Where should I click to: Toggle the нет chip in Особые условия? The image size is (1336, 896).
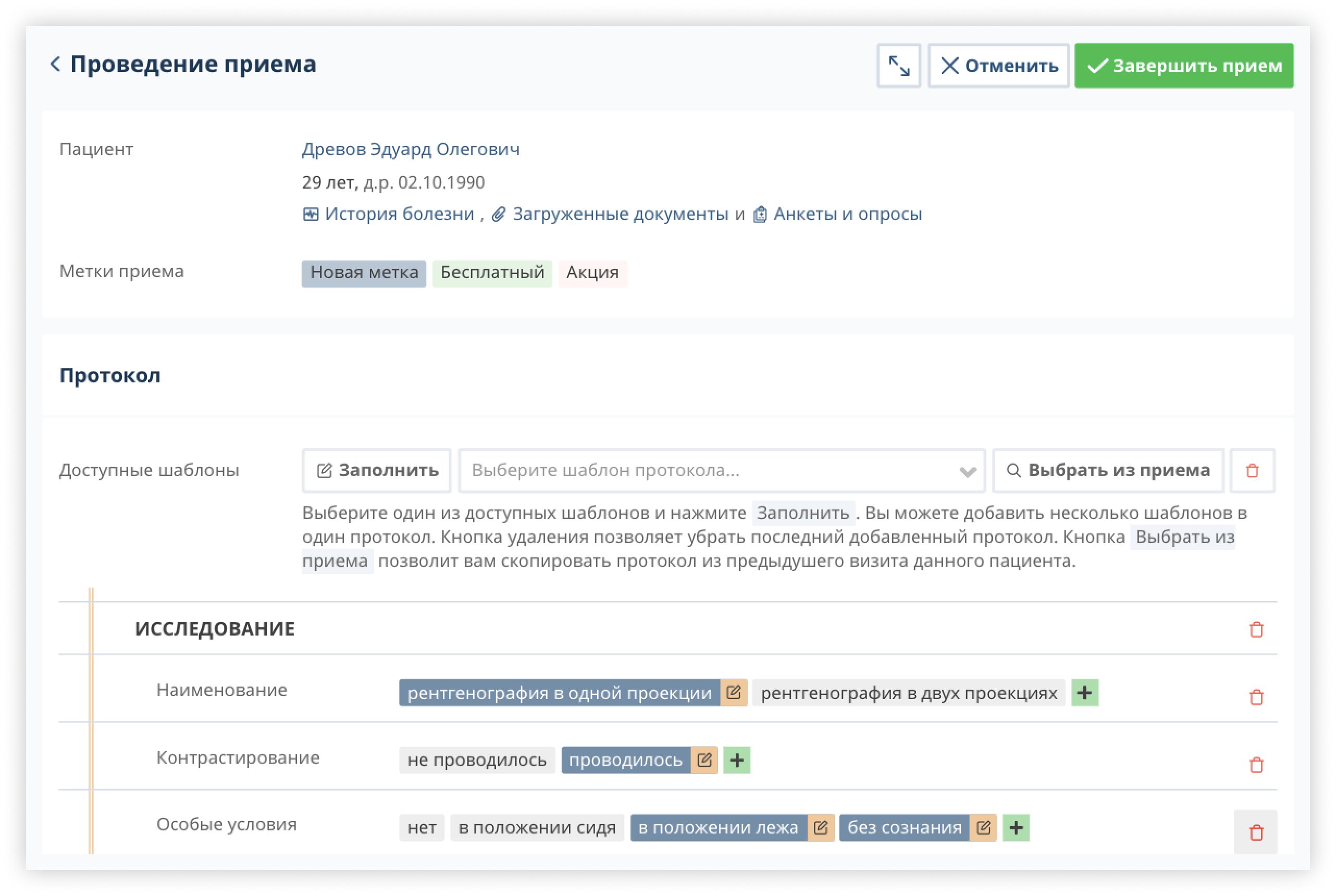pyautogui.click(x=421, y=827)
